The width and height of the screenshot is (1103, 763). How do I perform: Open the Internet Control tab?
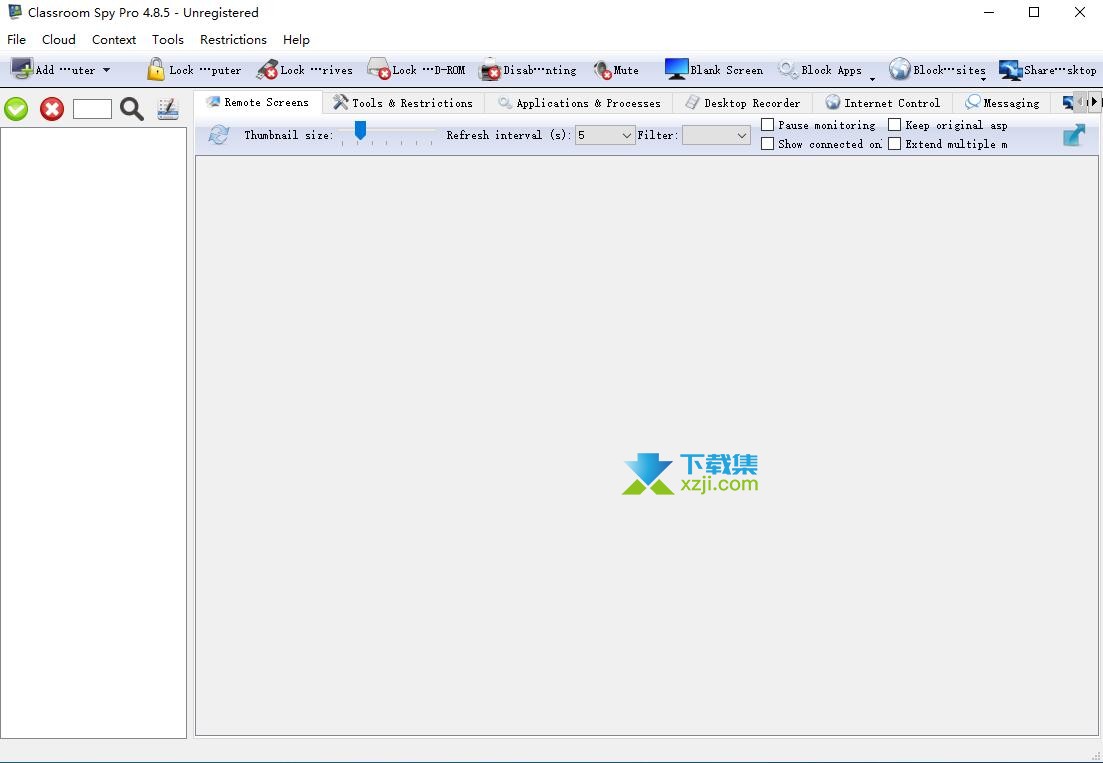pyautogui.click(x=883, y=103)
